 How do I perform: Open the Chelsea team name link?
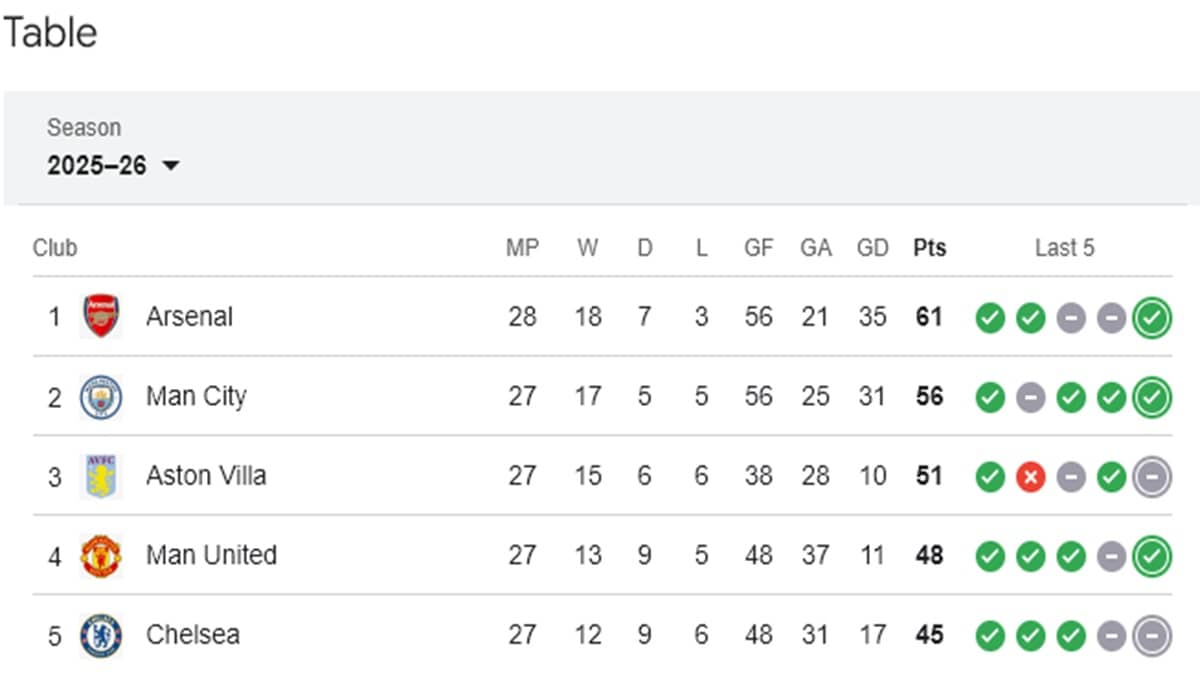[193, 635]
